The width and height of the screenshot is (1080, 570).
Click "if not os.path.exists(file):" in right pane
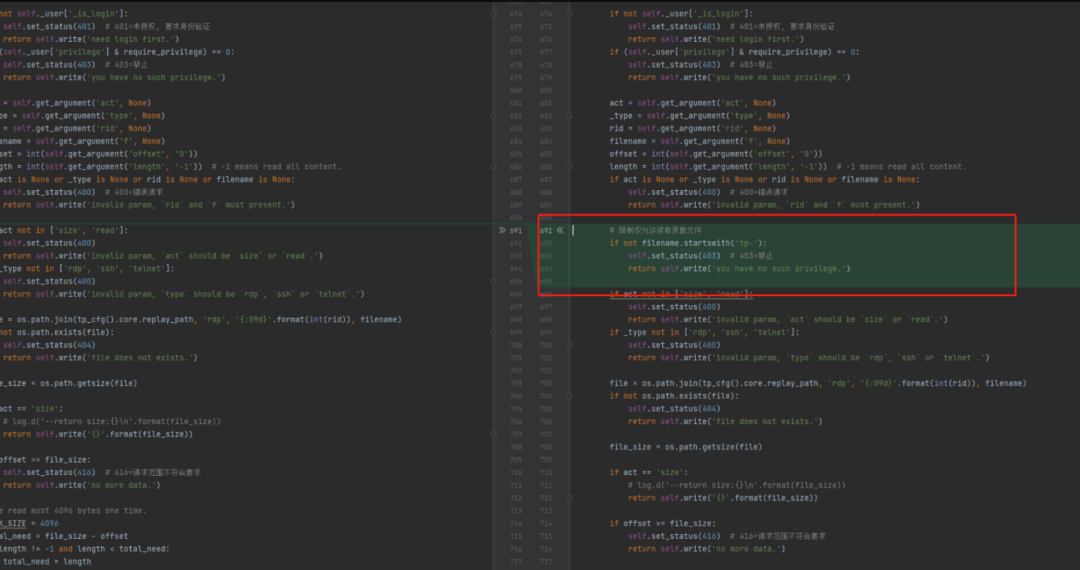(x=674, y=396)
